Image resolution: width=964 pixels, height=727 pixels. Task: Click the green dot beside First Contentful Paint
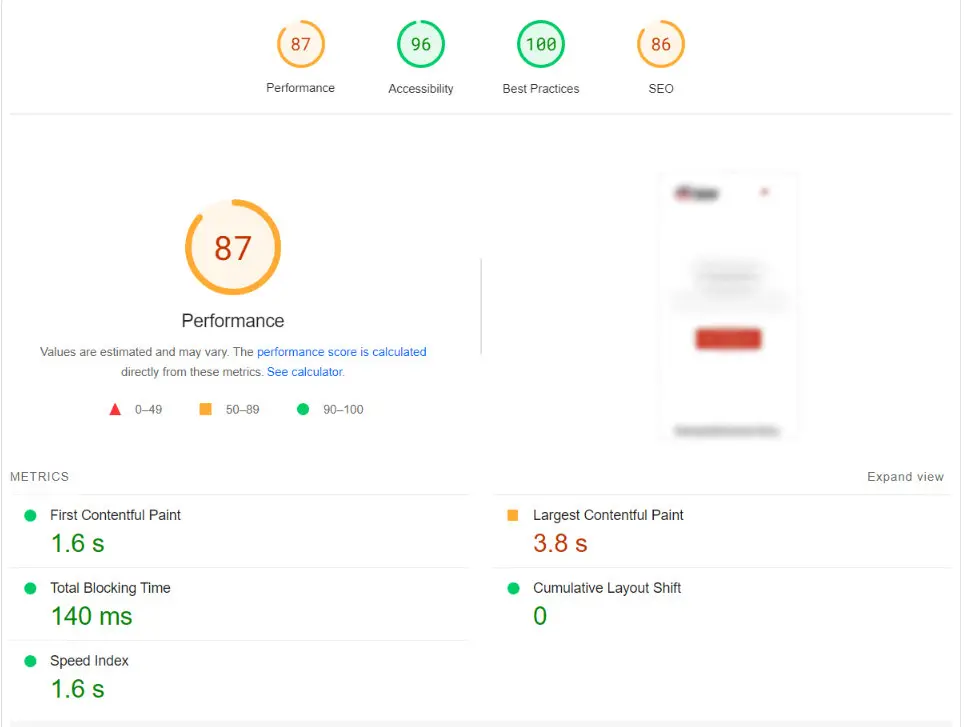pos(30,515)
